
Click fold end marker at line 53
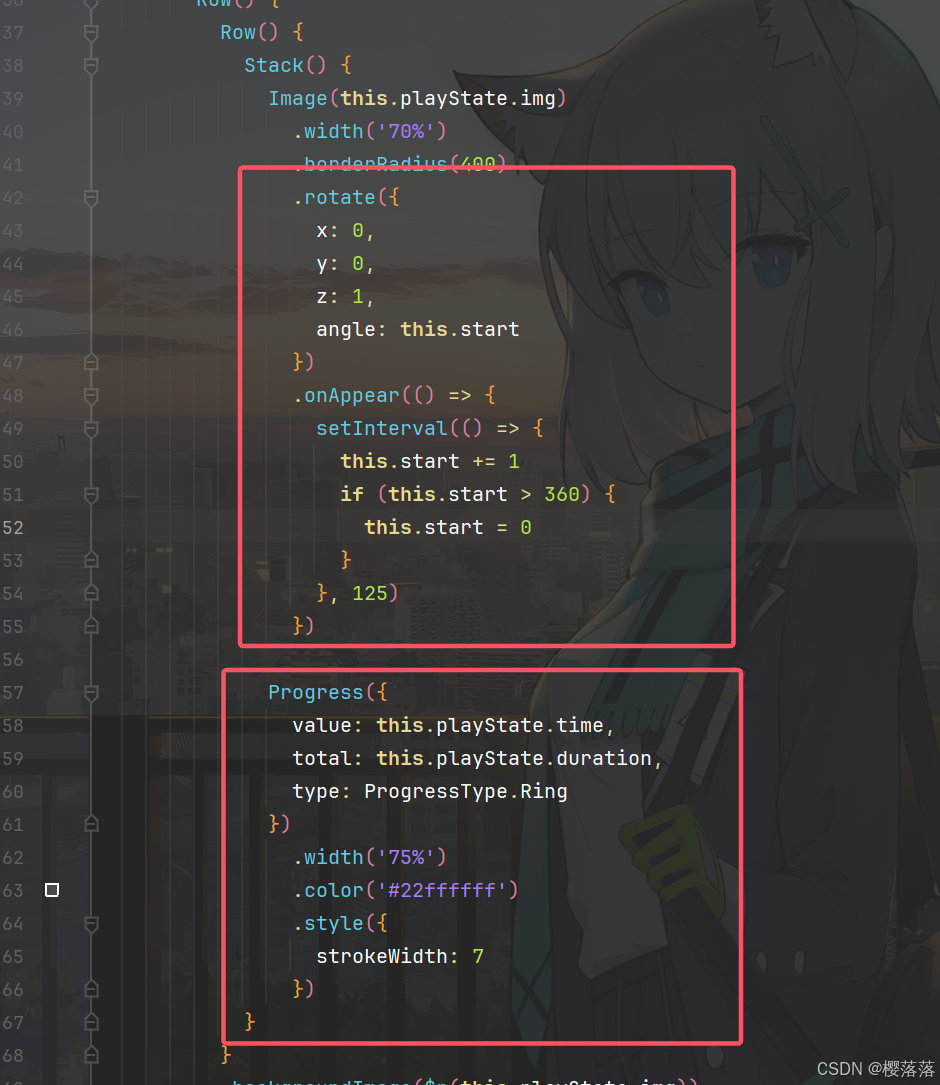point(91,560)
